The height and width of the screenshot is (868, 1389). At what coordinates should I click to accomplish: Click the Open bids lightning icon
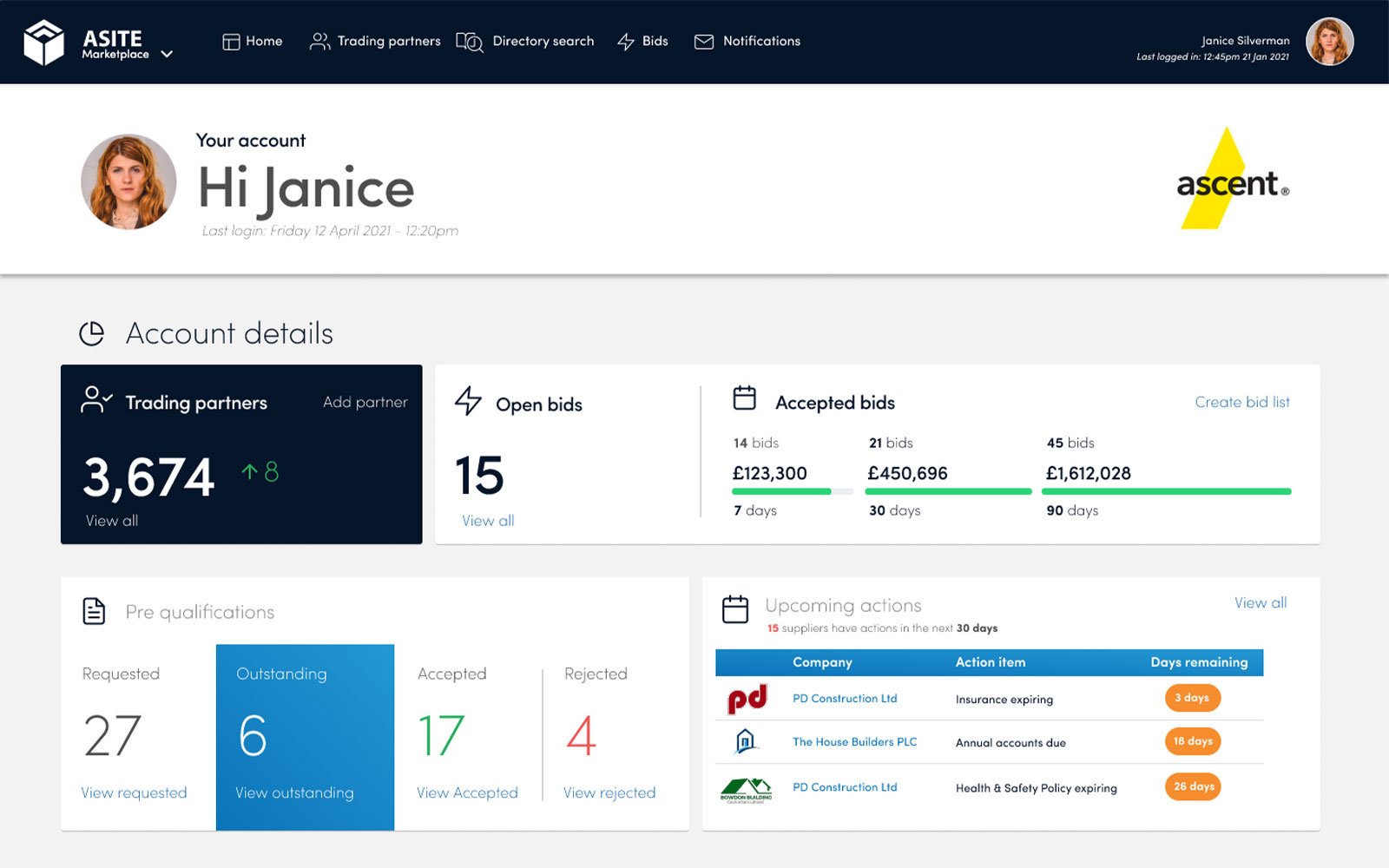pyautogui.click(x=468, y=401)
